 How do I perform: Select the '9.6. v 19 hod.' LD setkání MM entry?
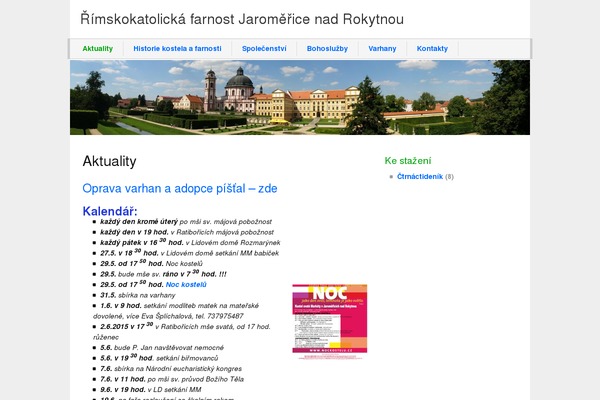[150, 390]
